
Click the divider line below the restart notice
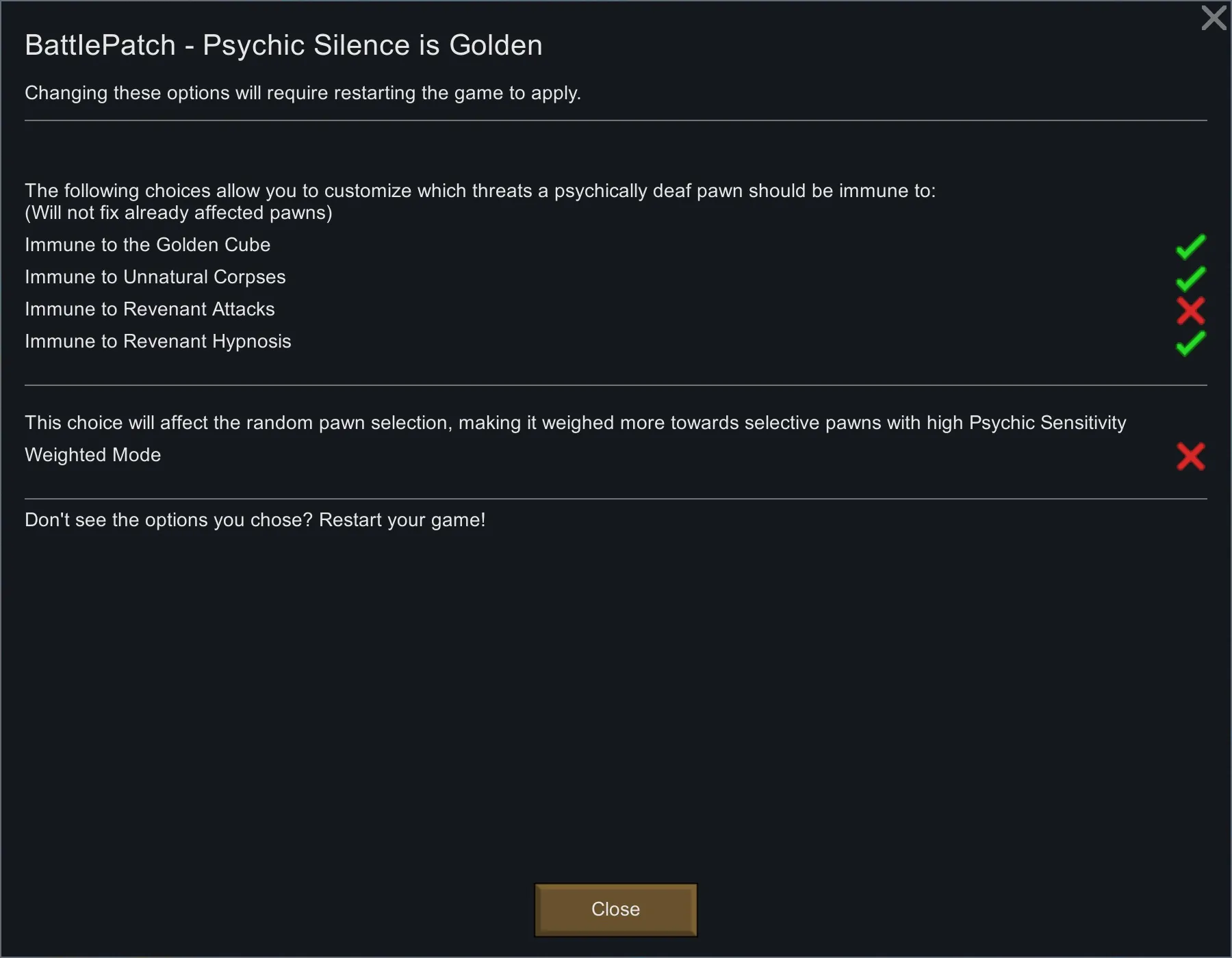coord(616,120)
